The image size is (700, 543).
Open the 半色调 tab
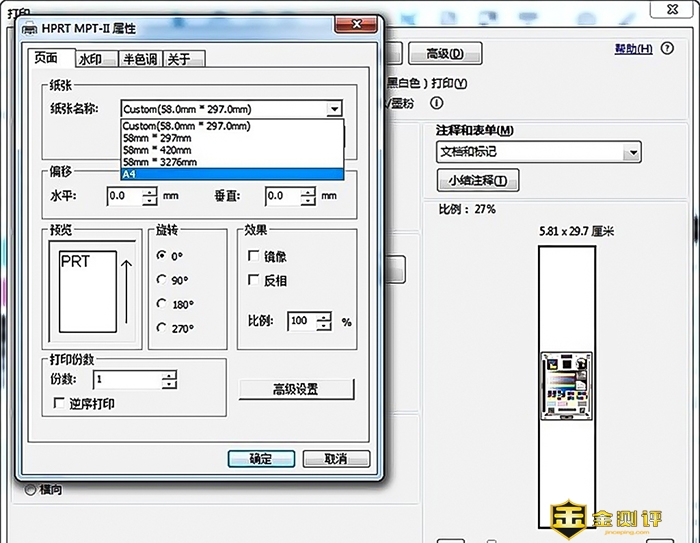click(139, 59)
